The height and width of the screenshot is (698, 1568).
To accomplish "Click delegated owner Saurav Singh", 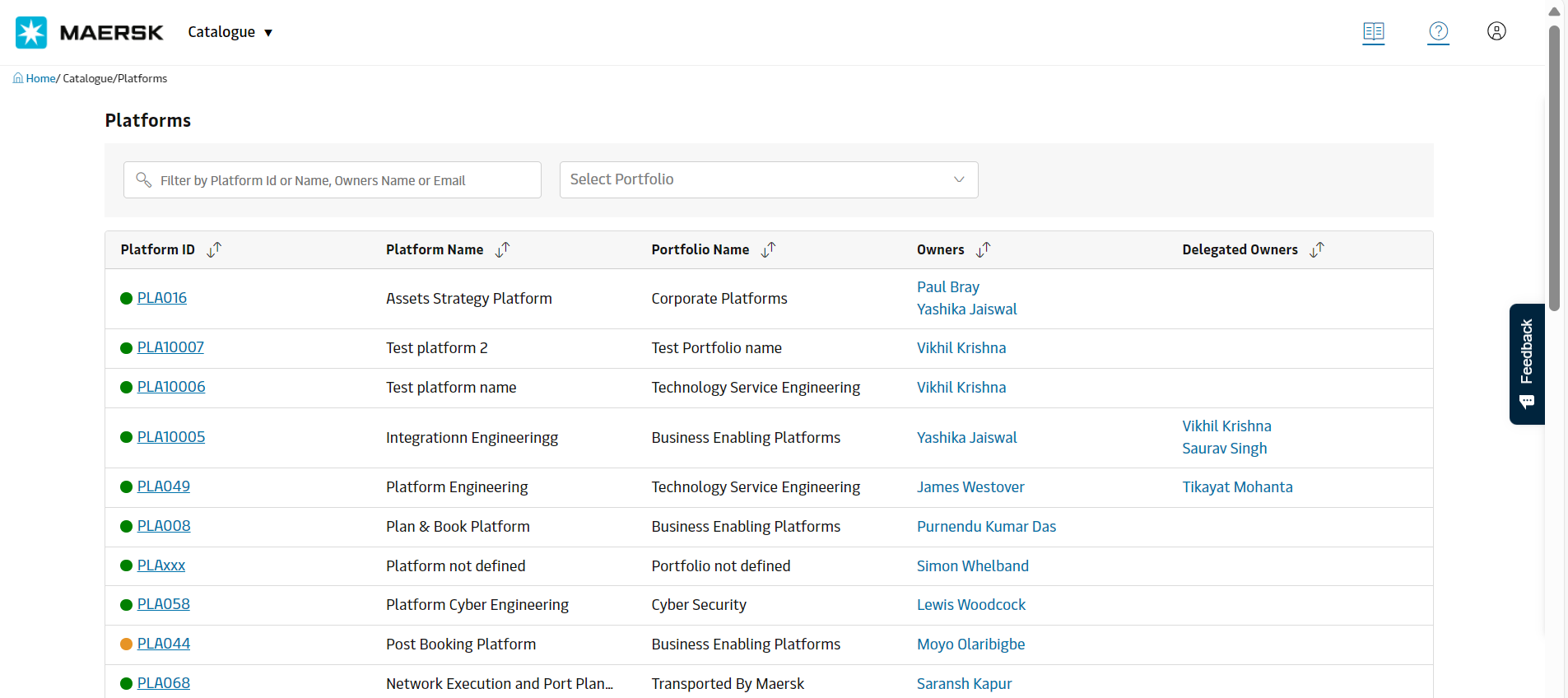I will pos(1225,449).
